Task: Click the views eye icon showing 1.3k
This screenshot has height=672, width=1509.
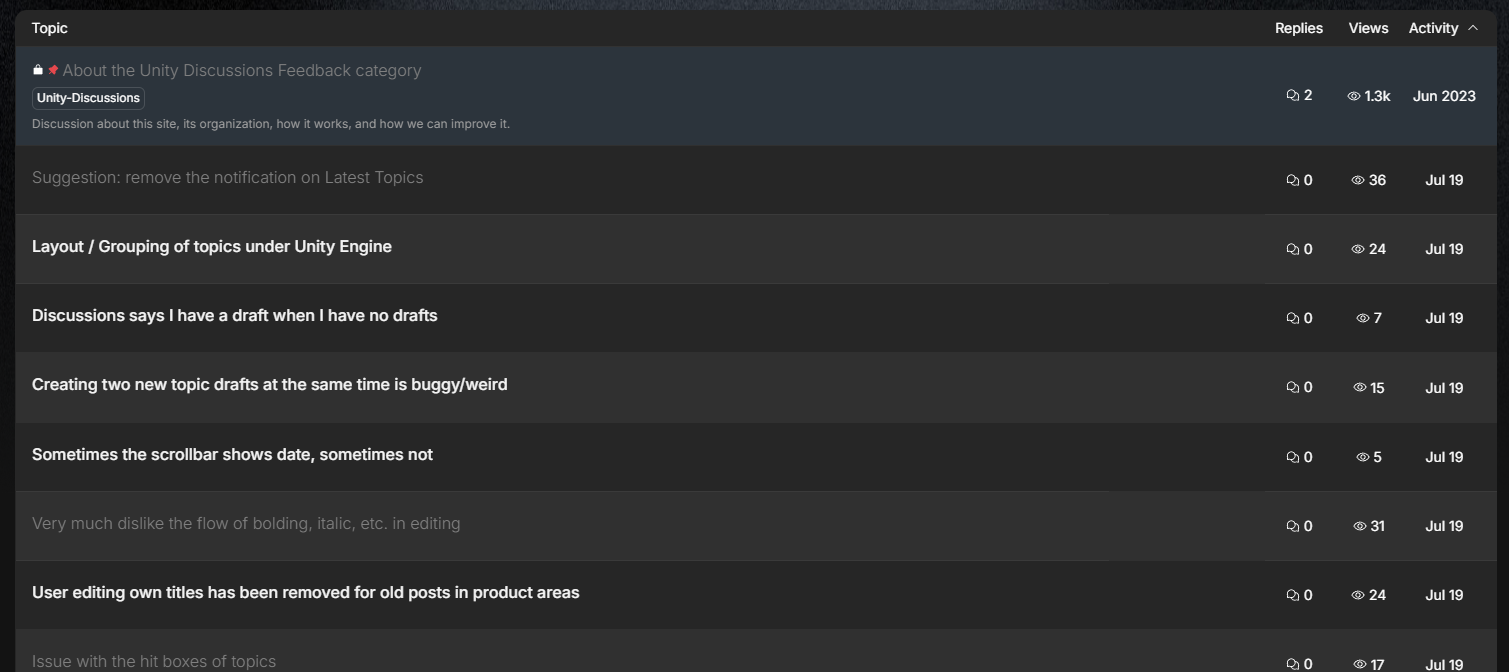Action: [x=1354, y=96]
